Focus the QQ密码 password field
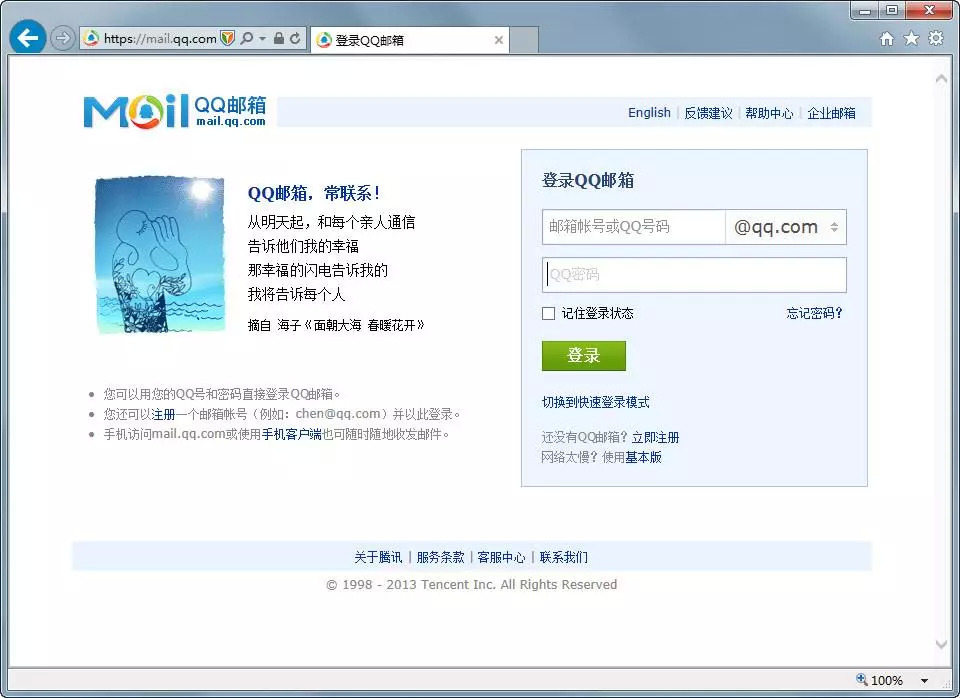This screenshot has height=698, width=960. pos(694,275)
